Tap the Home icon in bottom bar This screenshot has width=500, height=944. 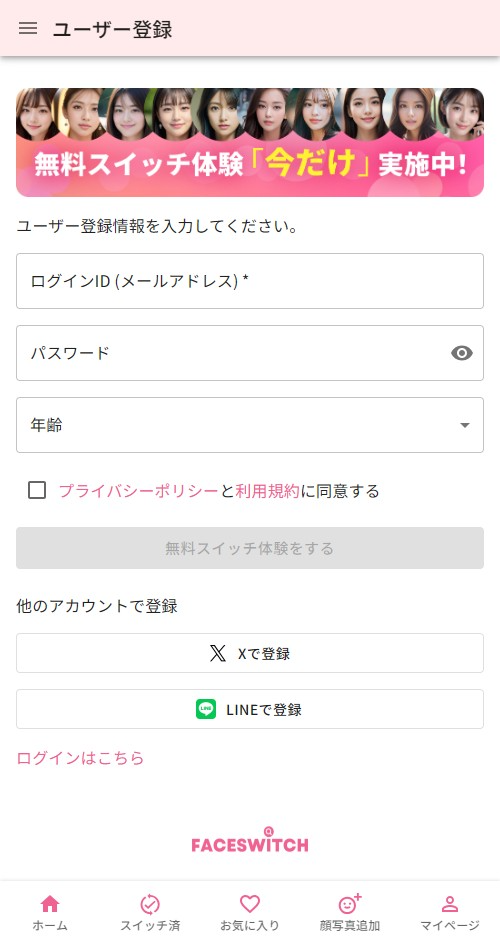[49, 904]
